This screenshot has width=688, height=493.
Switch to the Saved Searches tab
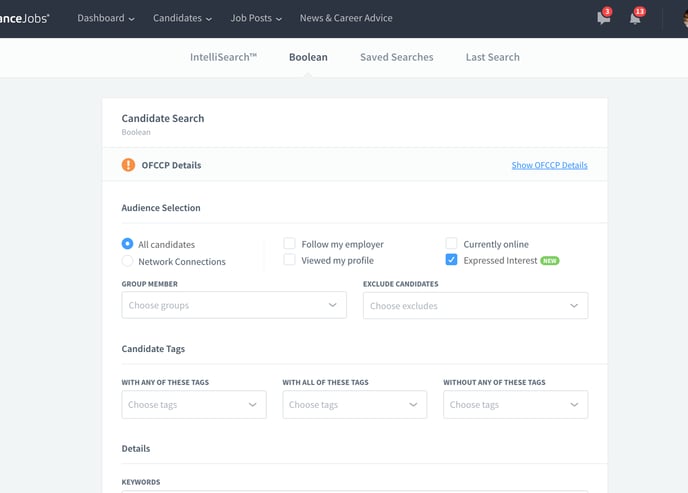397,57
